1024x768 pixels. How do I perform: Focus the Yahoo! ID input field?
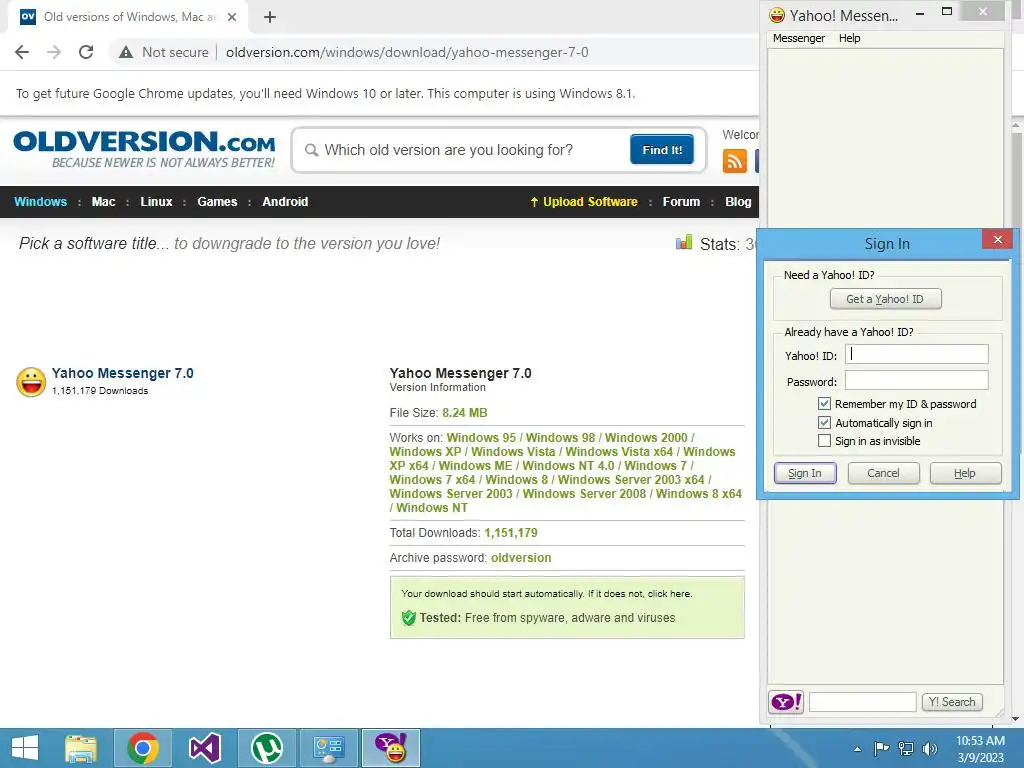point(916,354)
